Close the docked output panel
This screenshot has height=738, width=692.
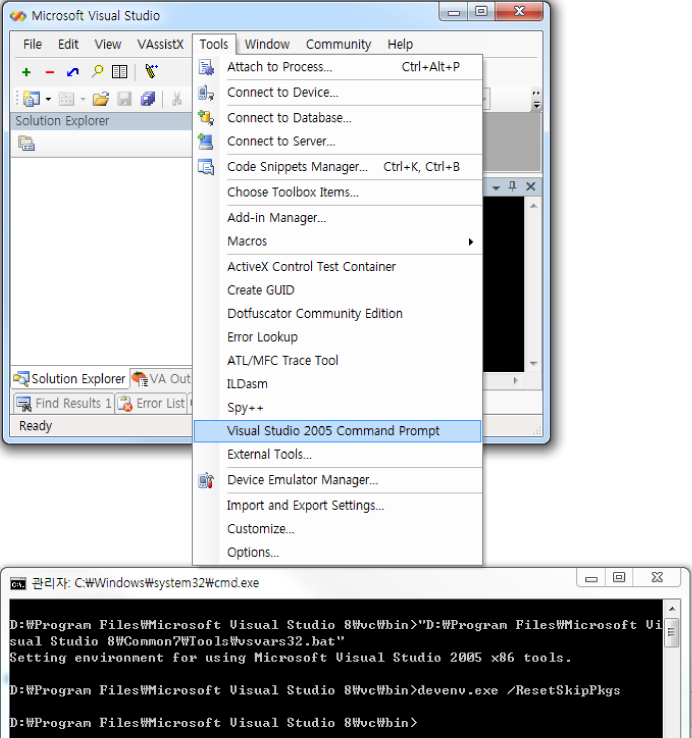(x=531, y=187)
